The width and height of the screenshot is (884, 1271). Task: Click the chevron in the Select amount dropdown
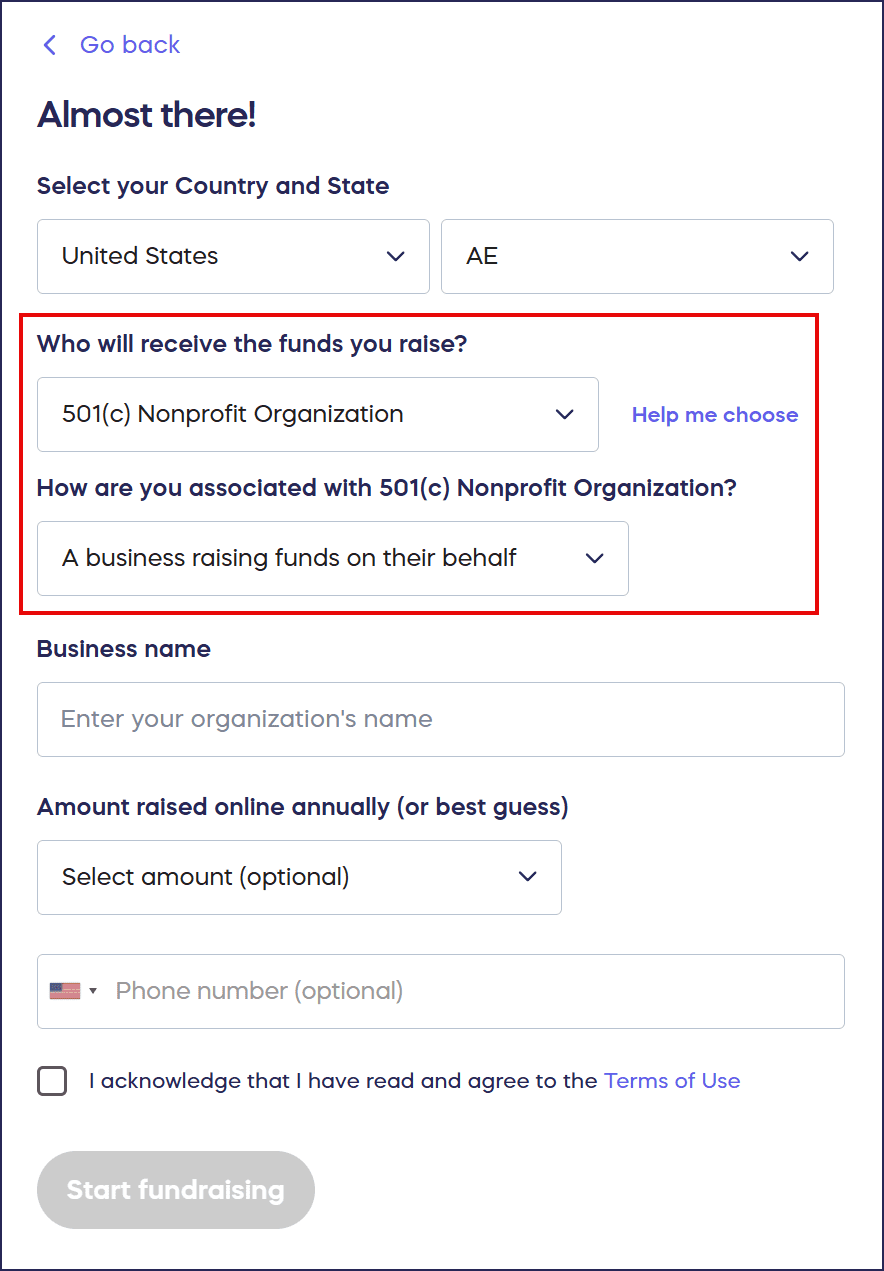point(528,878)
